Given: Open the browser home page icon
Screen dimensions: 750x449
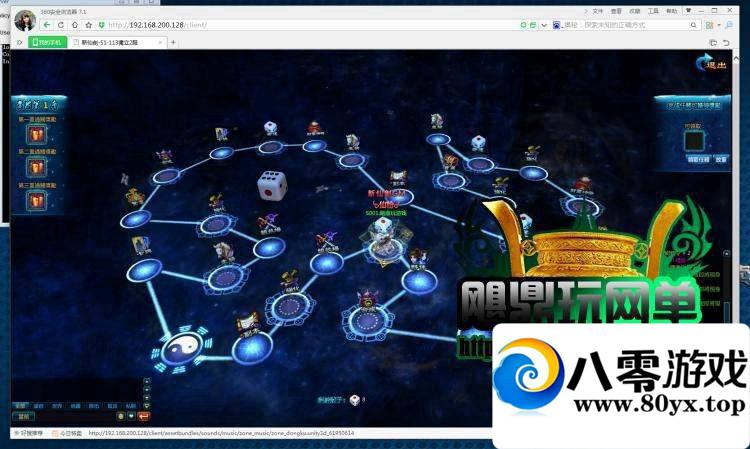Looking at the screenshot, I should coord(75,25).
